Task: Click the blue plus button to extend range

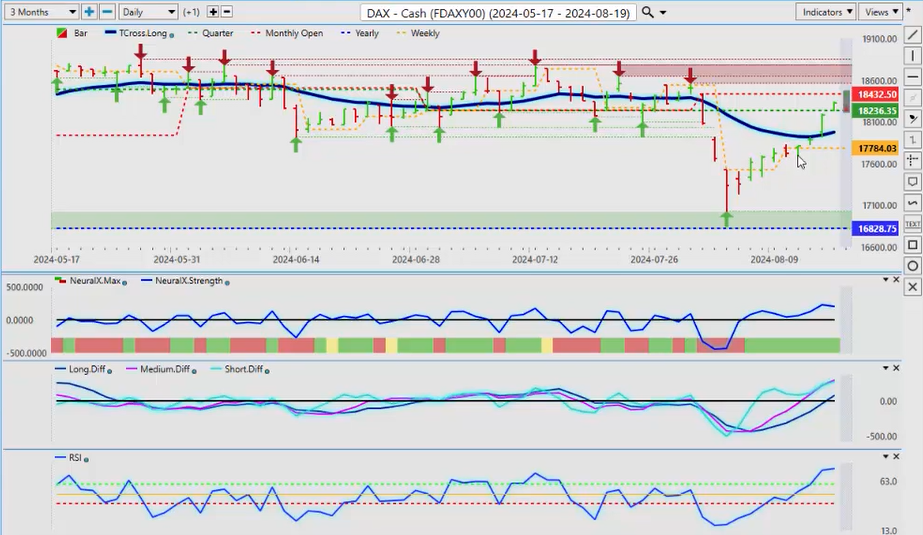Action: (x=89, y=12)
